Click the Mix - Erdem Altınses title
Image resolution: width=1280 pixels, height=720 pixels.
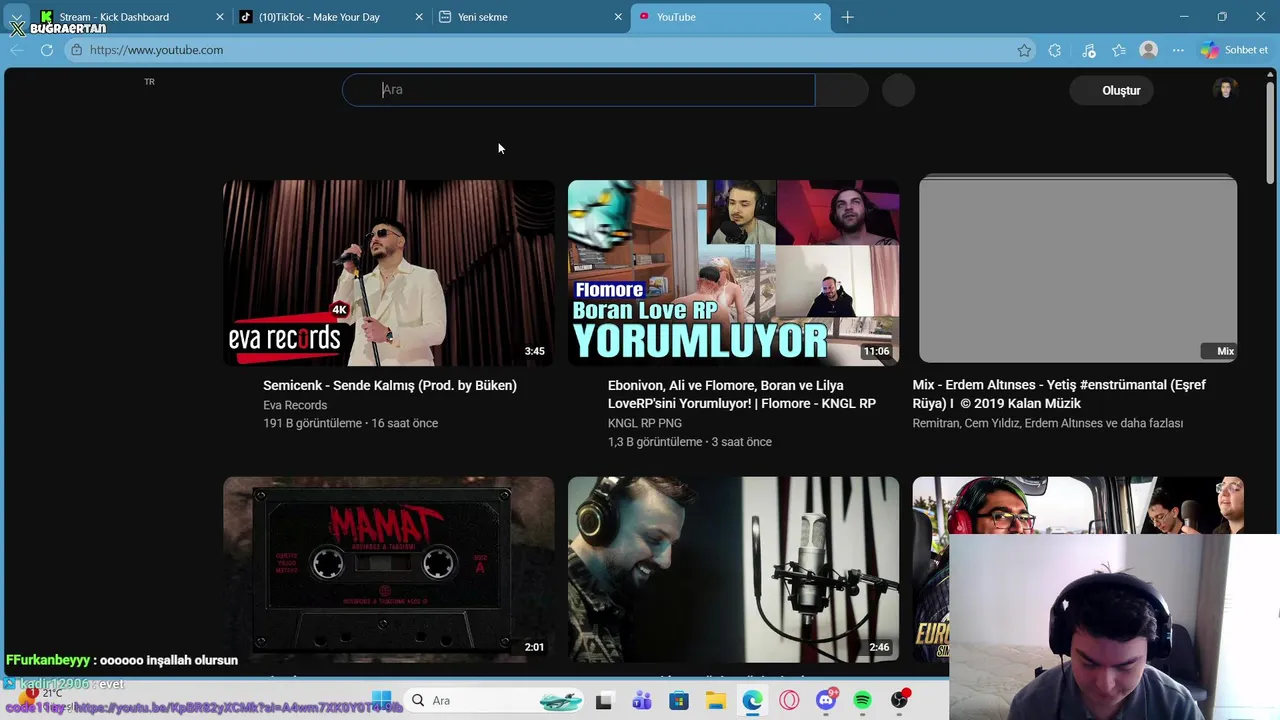click(1059, 394)
